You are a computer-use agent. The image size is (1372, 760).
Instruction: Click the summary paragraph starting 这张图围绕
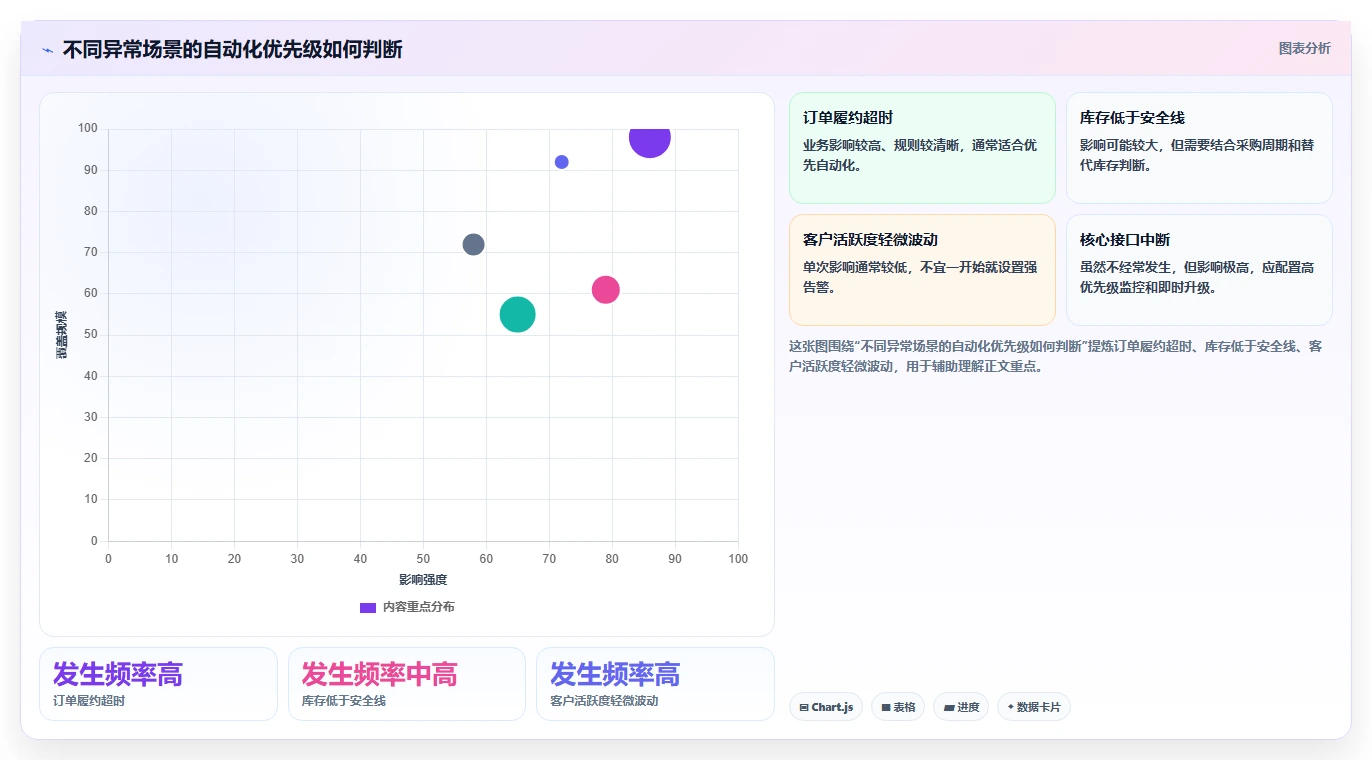coord(1056,356)
